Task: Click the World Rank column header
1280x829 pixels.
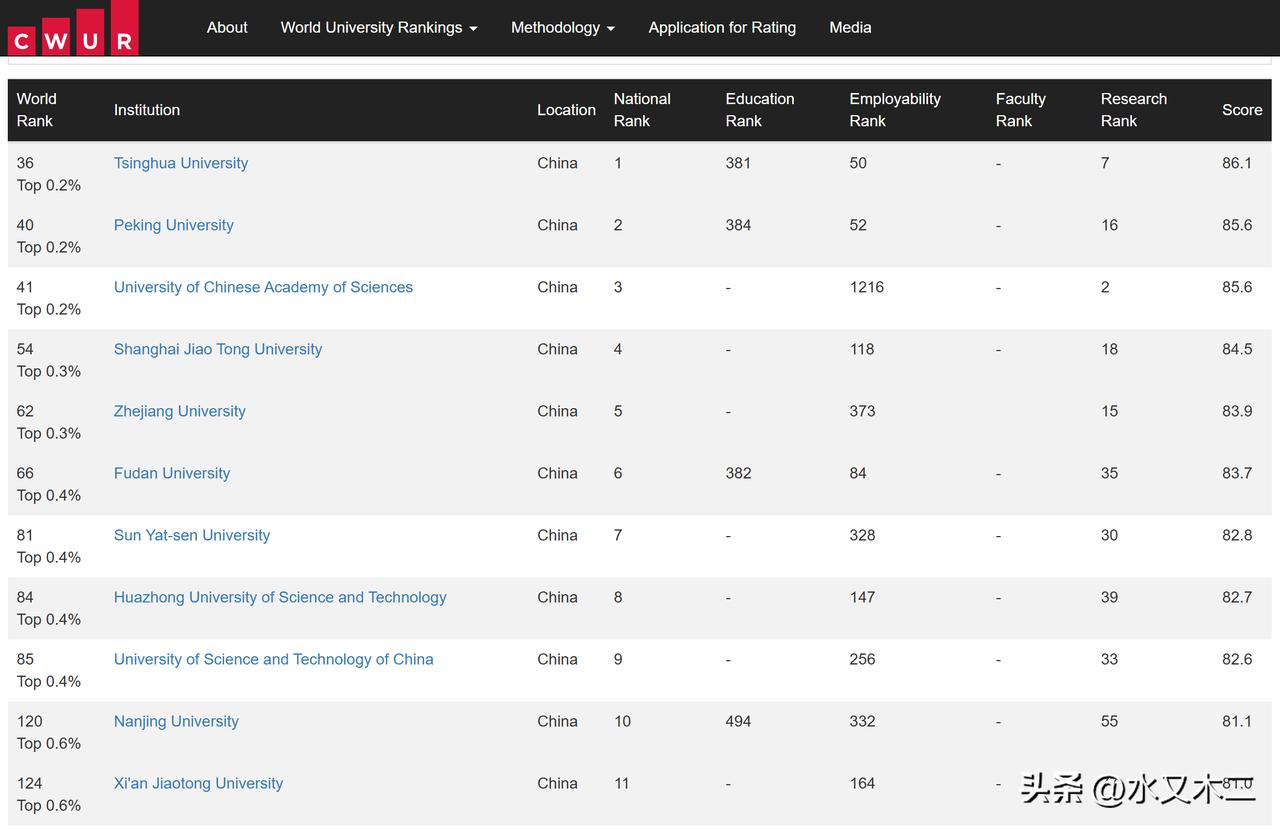Action: [36, 110]
